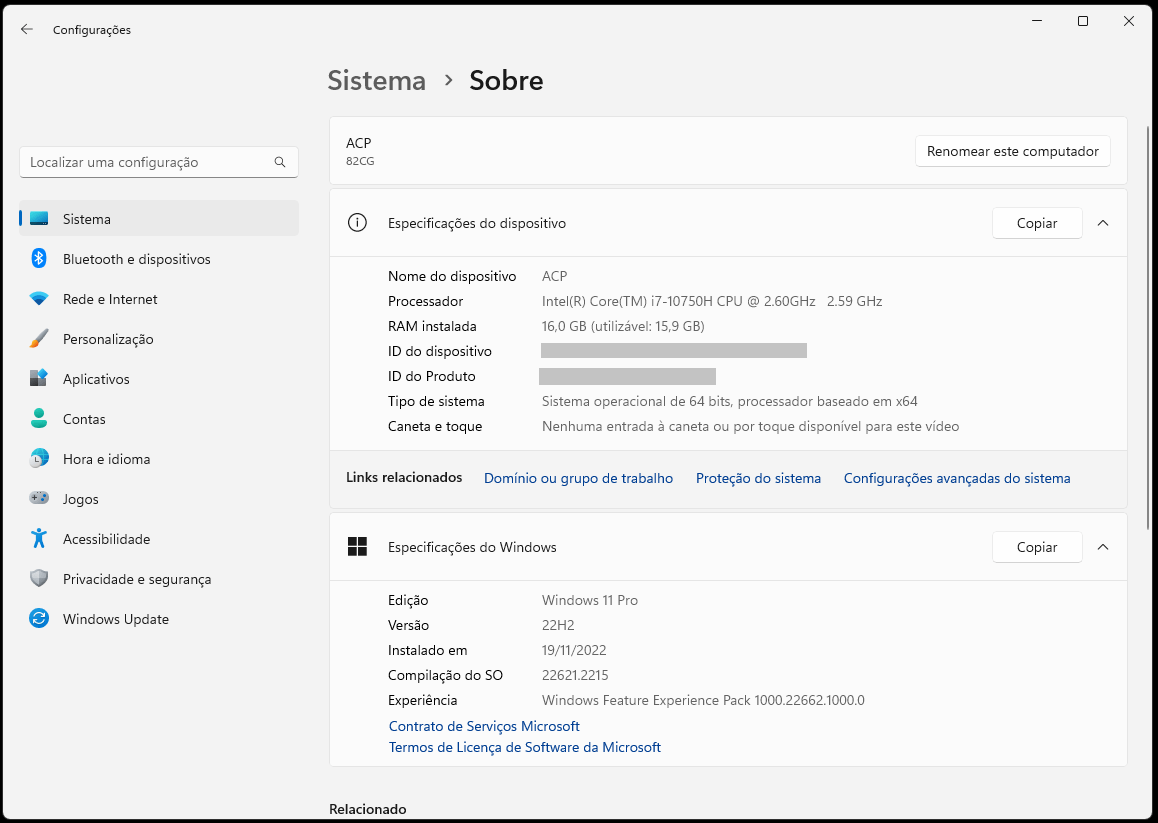The width and height of the screenshot is (1158, 823).
Task: Click the version value 22H2
Action: (558, 626)
